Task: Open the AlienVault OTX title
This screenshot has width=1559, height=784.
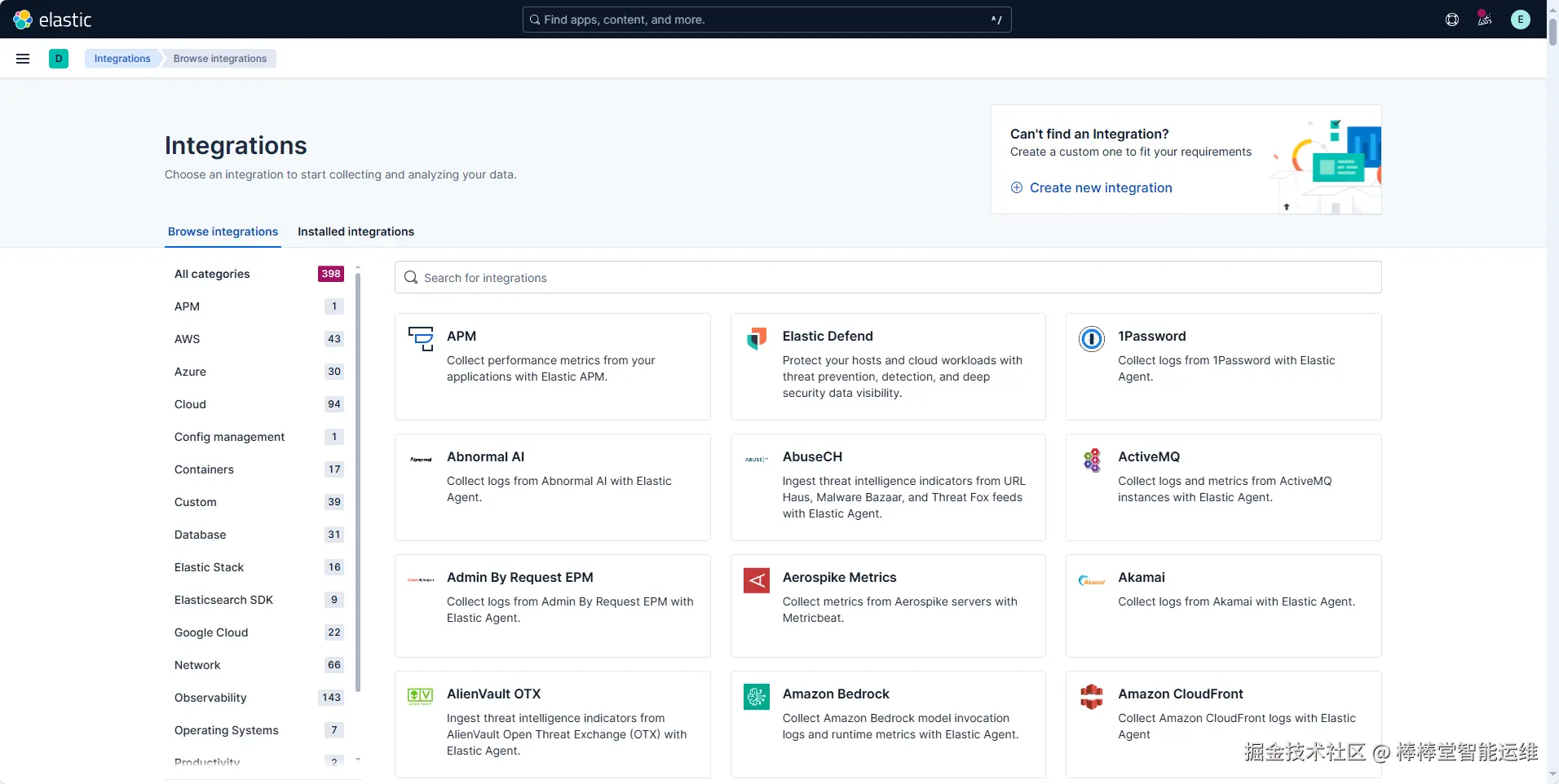Action: pos(493,694)
